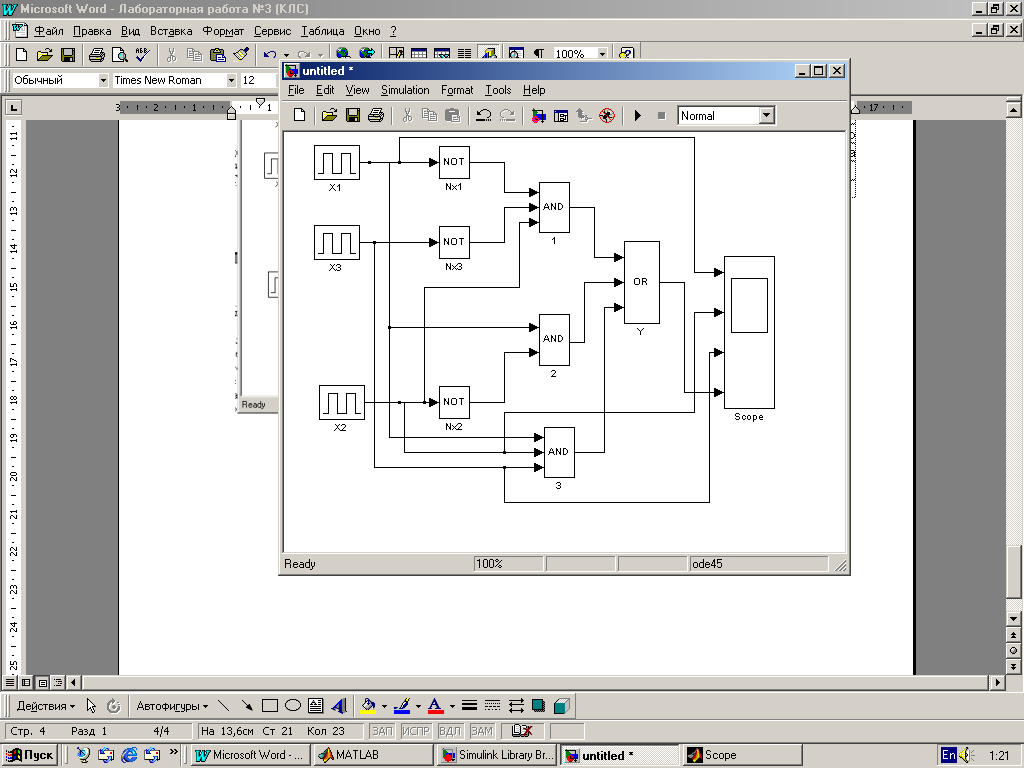Expand the Обычный style dropdown
This screenshot has width=1024, height=768.
click(103, 80)
